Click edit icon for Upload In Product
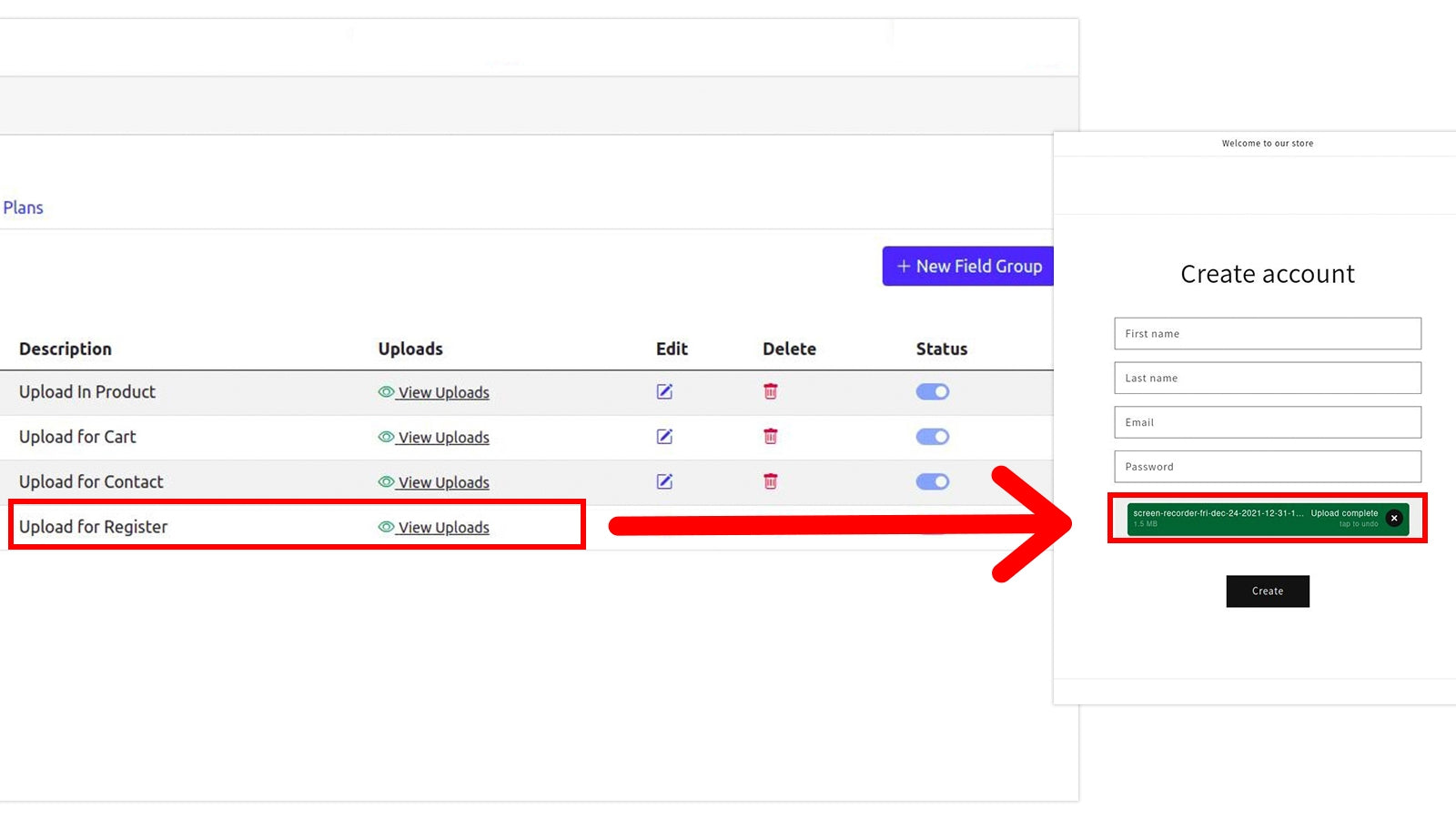This screenshot has height=819, width=1456. pos(664,391)
